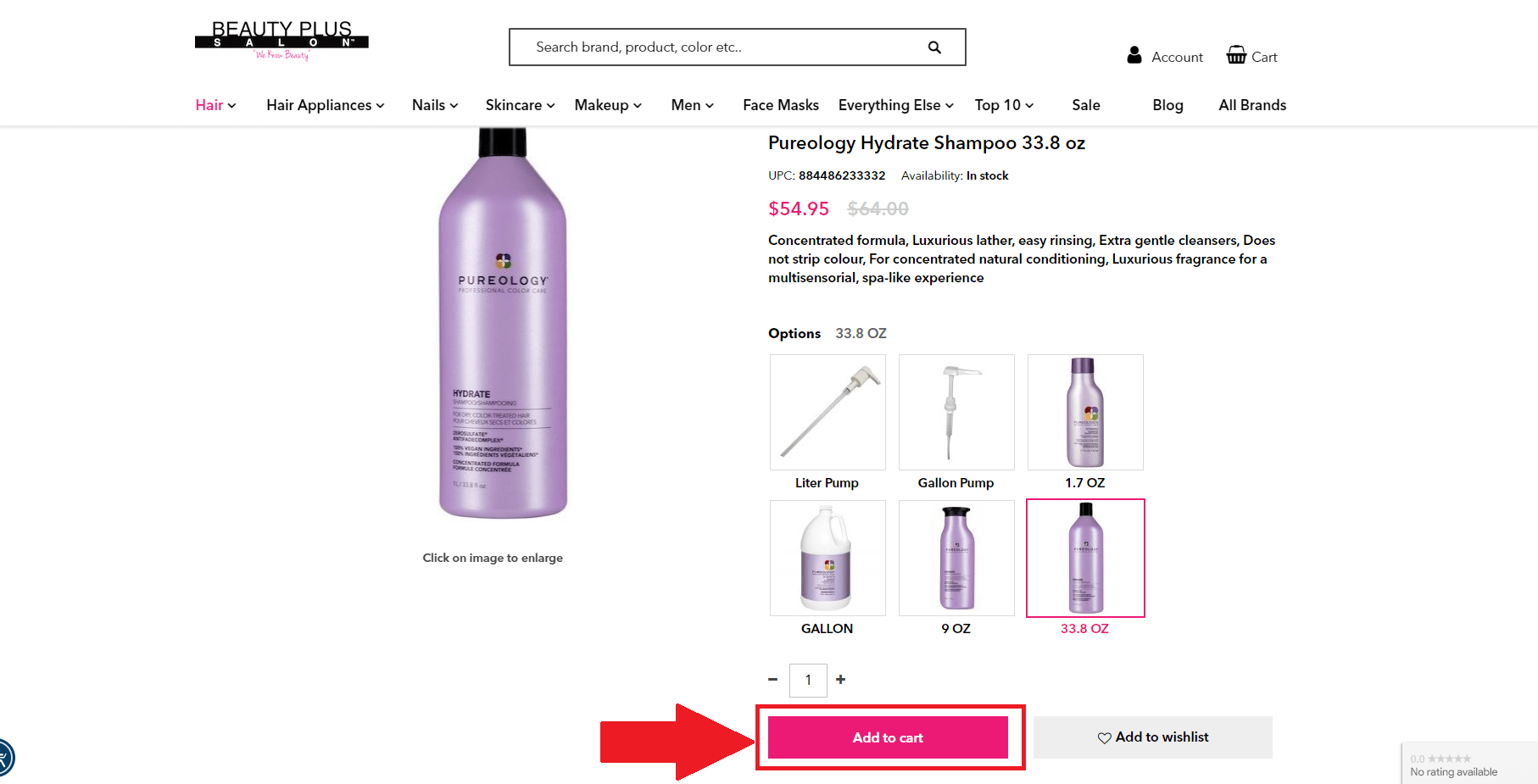This screenshot has width=1538, height=784.
Task: Expand the Hair dropdown menu
Action: click(x=215, y=105)
